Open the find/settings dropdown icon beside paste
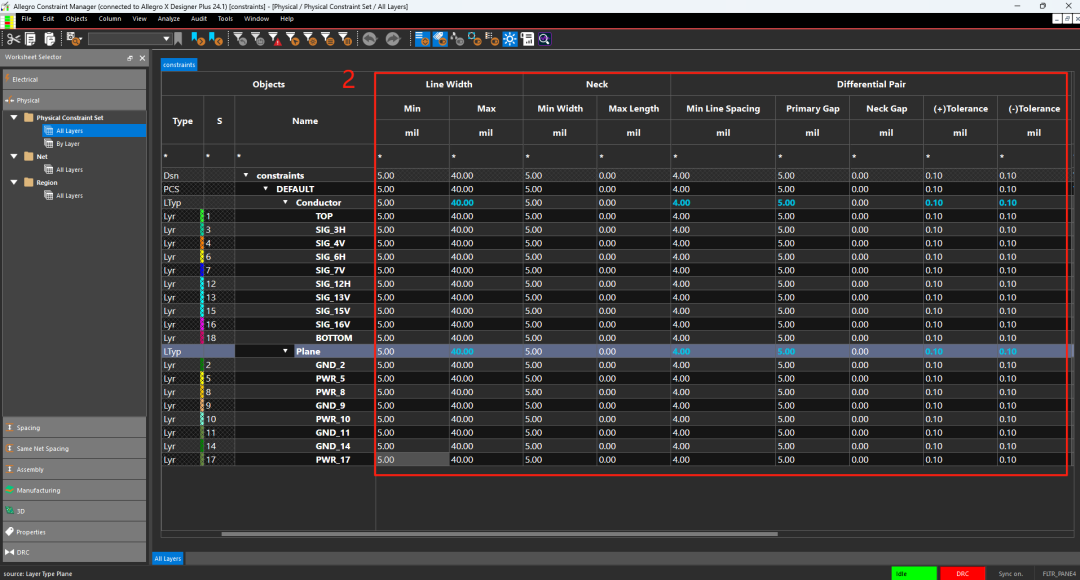Viewport: 1080px width, 580px height. [x=74, y=39]
